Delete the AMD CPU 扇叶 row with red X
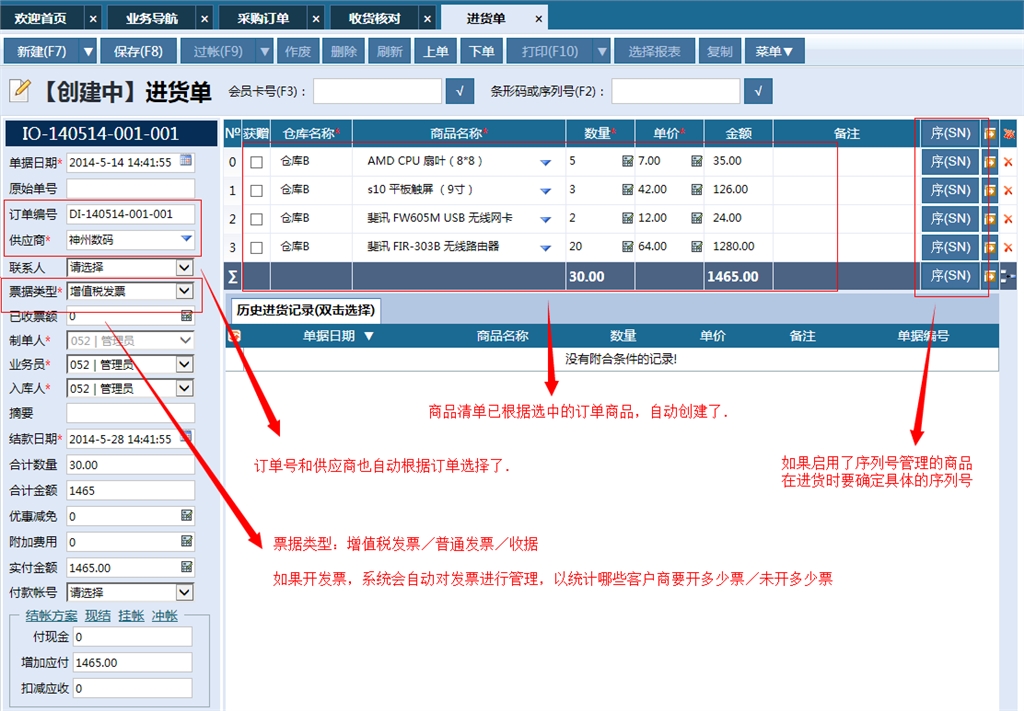Screen dimensions: 1024x711 pyautogui.click(x=1009, y=161)
